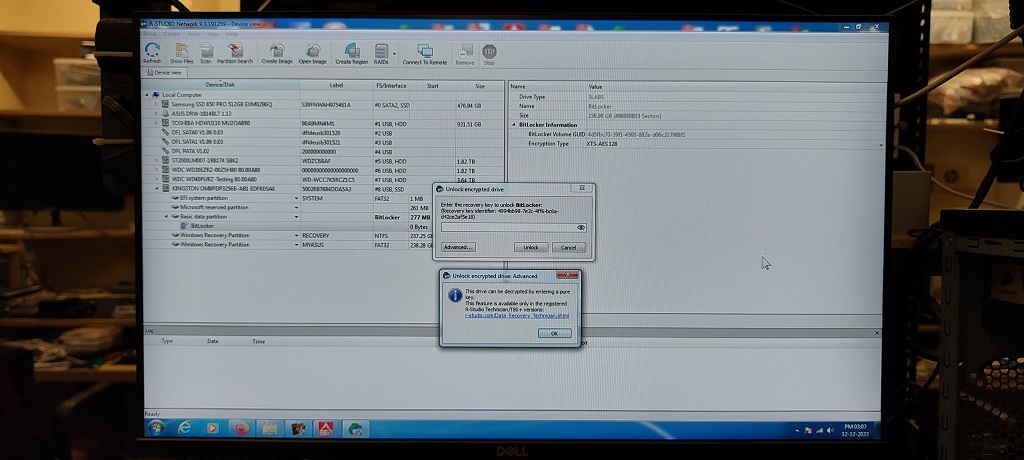Open the Help menu
This screenshot has height=460, width=1024.
pos(232,34)
